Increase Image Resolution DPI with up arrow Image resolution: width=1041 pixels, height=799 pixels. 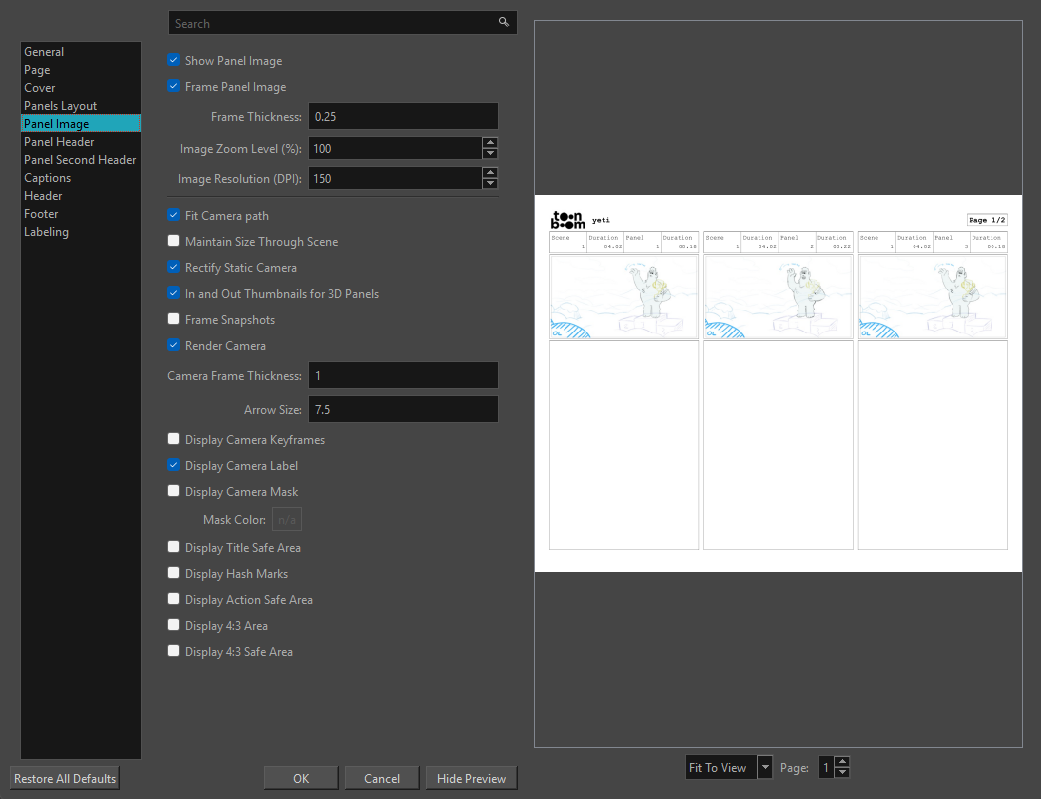point(490,173)
